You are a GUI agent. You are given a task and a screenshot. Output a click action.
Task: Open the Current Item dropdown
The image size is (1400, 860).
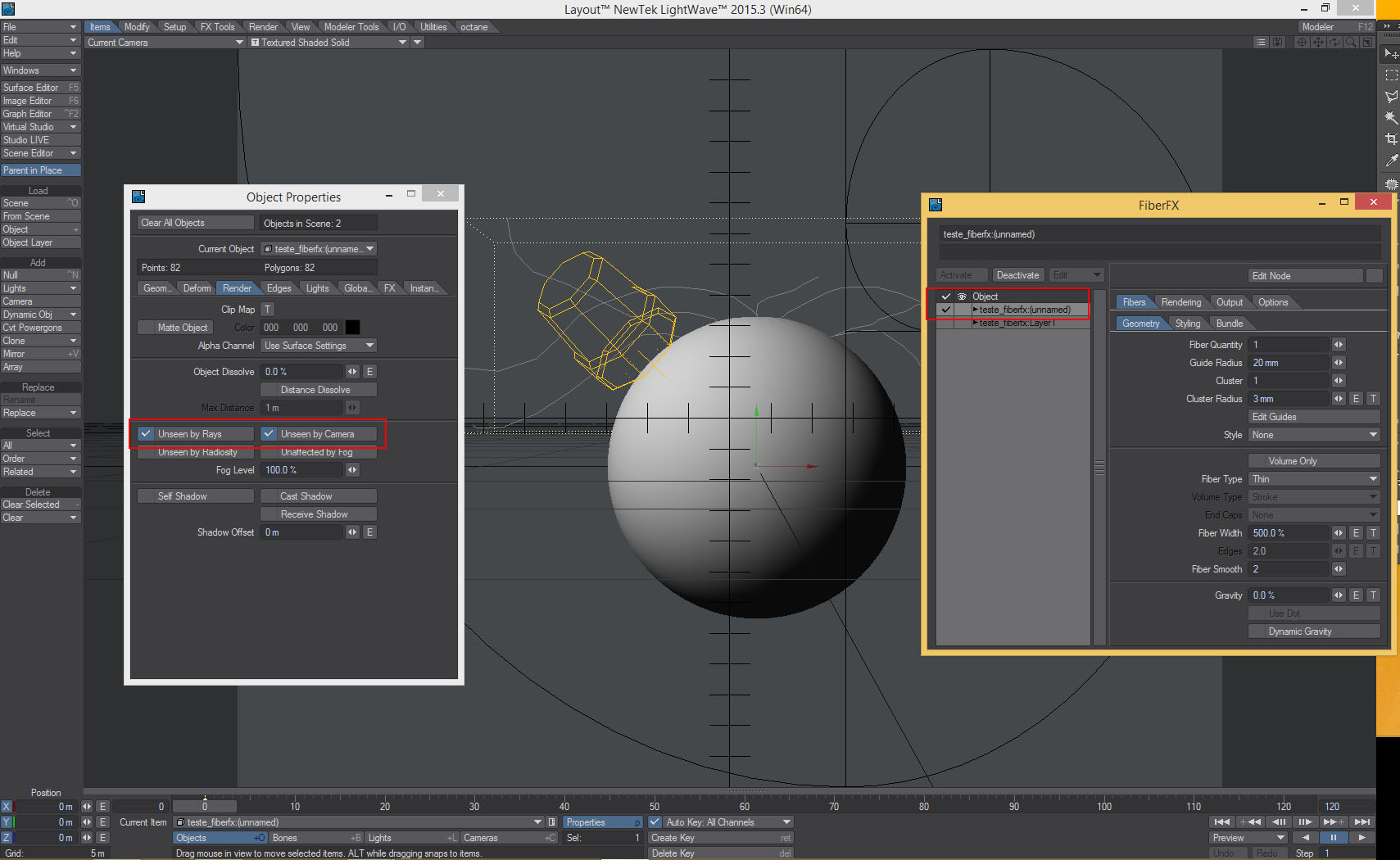pyautogui.click(x=359, y=822)
